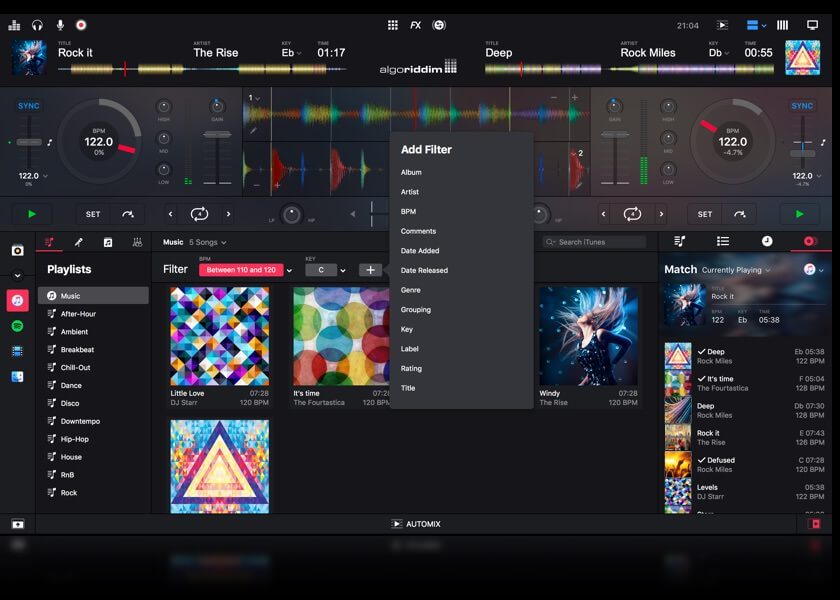Open the 5 Songs dropdown

(208, 242)
